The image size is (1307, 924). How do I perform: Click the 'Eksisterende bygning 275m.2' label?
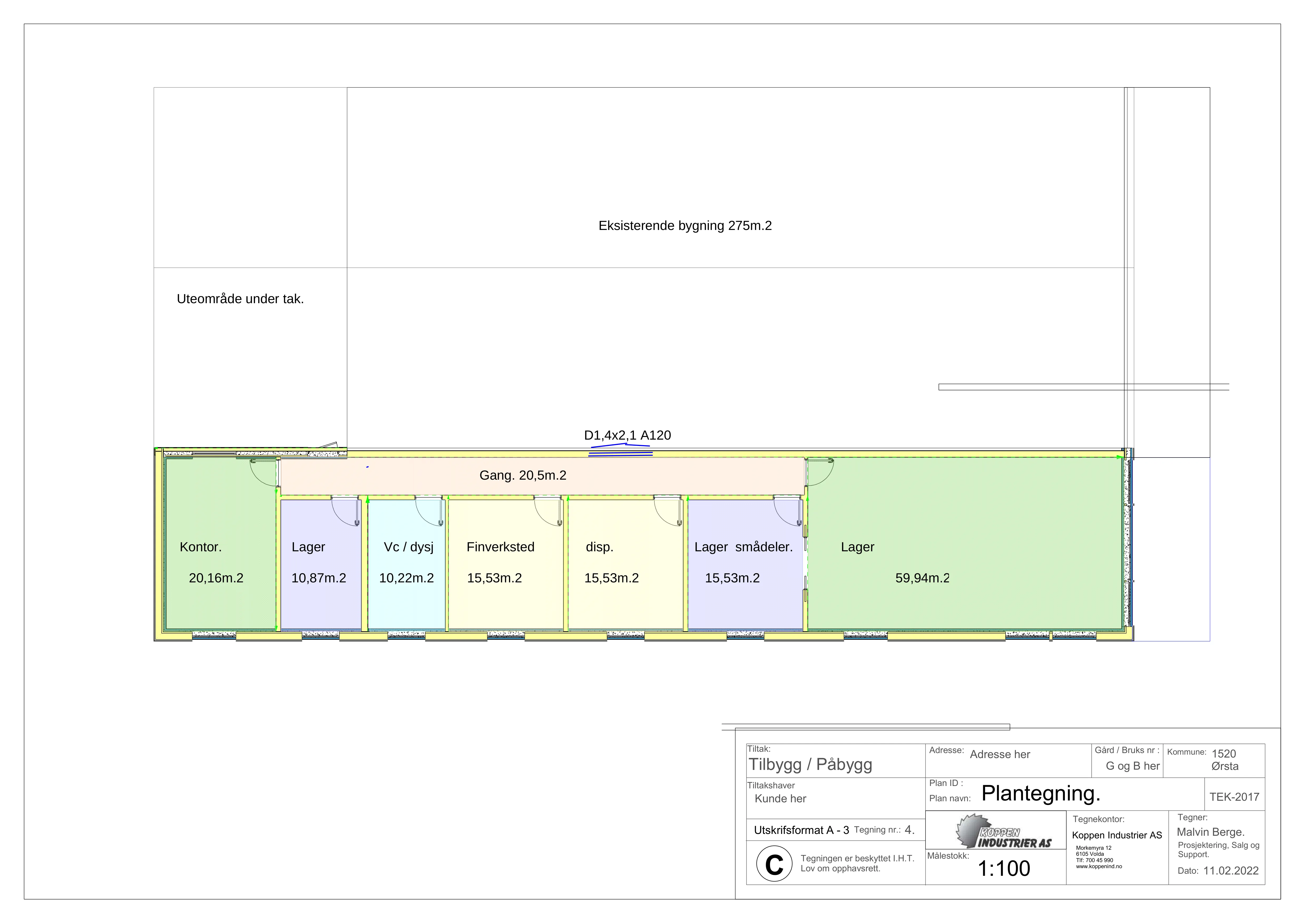(x=685, y=226)
